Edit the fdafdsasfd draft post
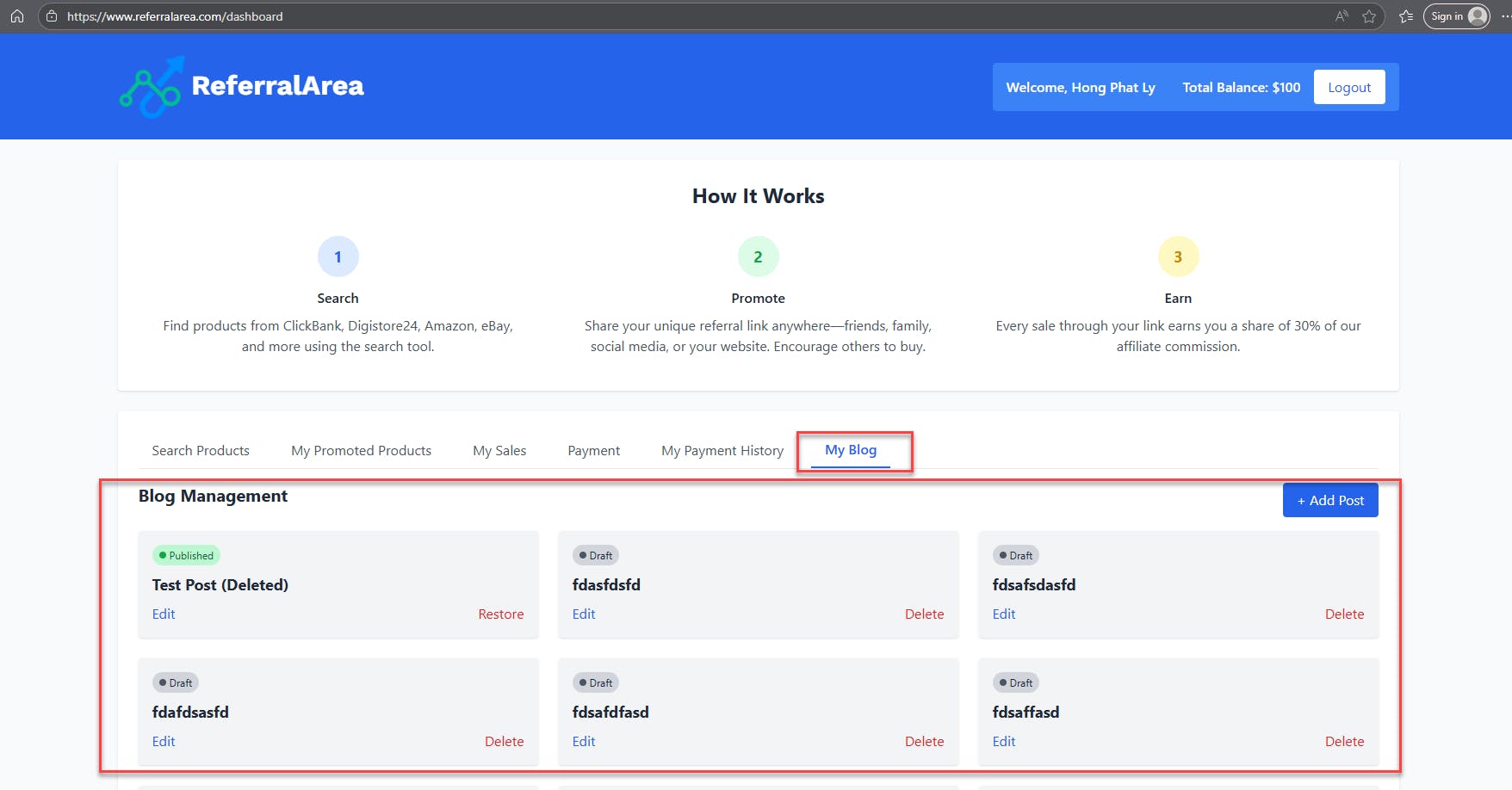 (164, 741)
